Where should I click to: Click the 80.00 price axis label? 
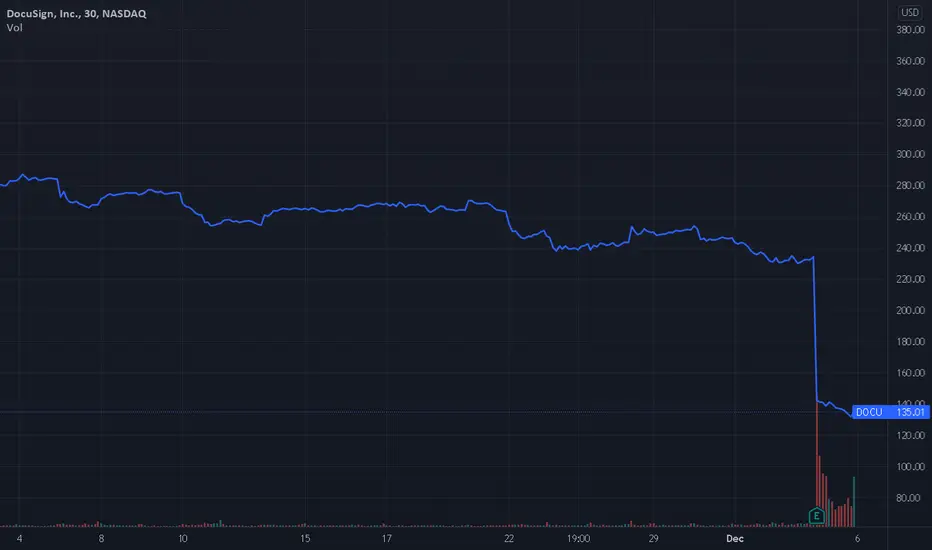(910, 498)
